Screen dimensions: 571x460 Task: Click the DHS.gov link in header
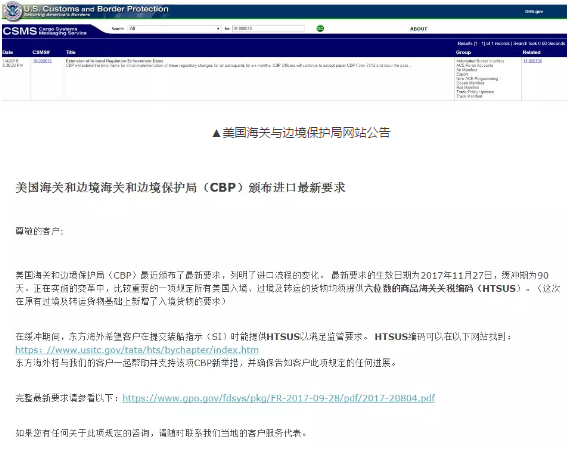pyautogui.click(x=533, y=12)
